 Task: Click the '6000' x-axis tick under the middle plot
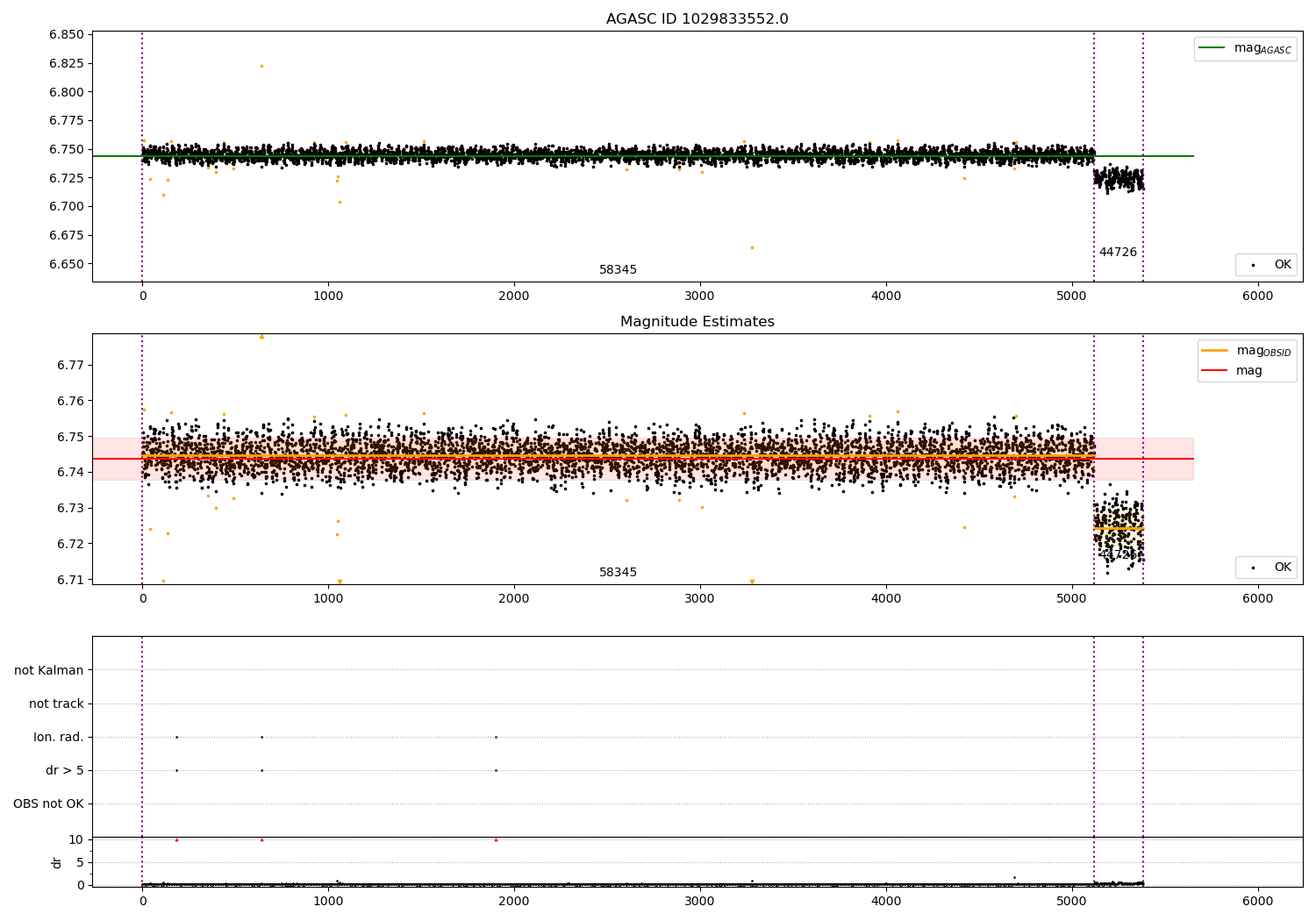pyautogui.click(x=1257, y=599)
